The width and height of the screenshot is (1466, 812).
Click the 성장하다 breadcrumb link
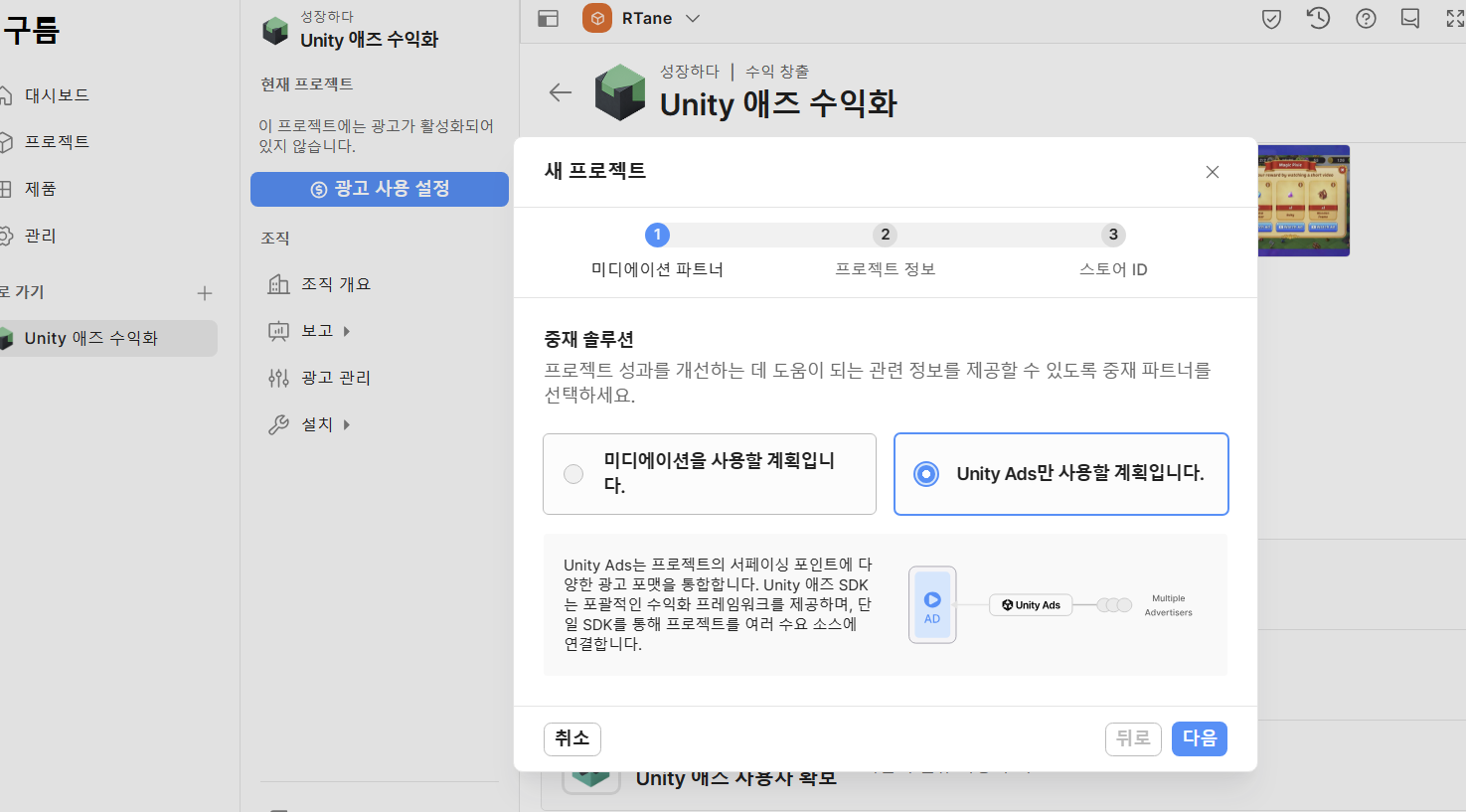tap(690, 72)
